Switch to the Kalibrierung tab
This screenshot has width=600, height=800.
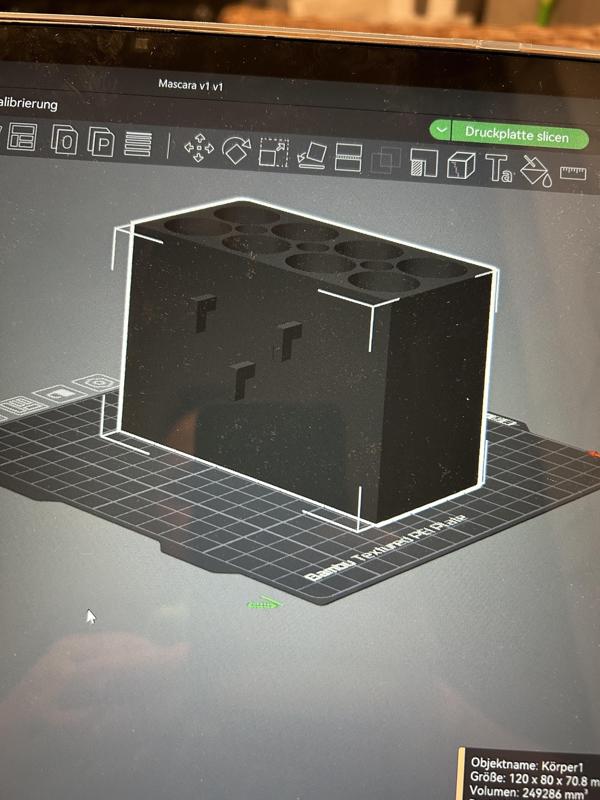28,104
